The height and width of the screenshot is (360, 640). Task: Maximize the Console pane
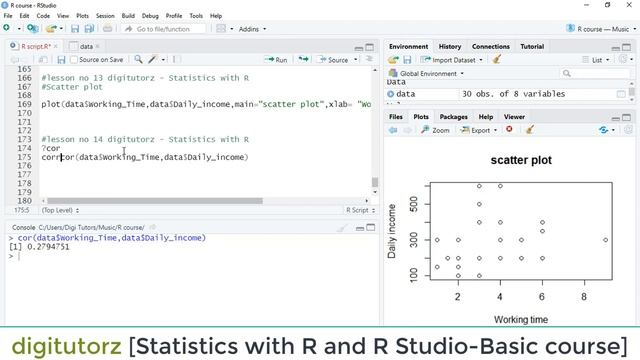tap(370, 227)
